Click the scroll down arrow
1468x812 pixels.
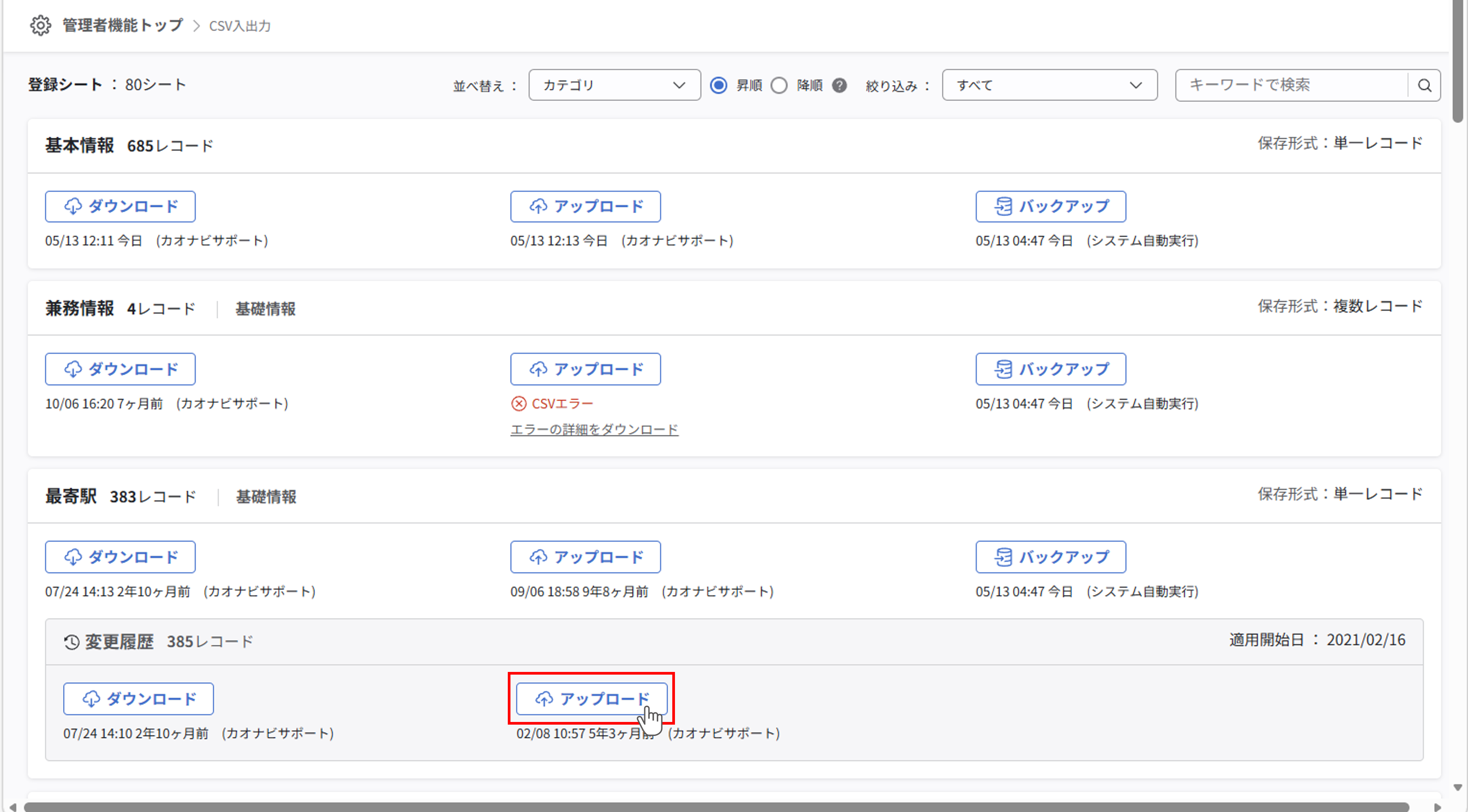(x=1458, y=788)
